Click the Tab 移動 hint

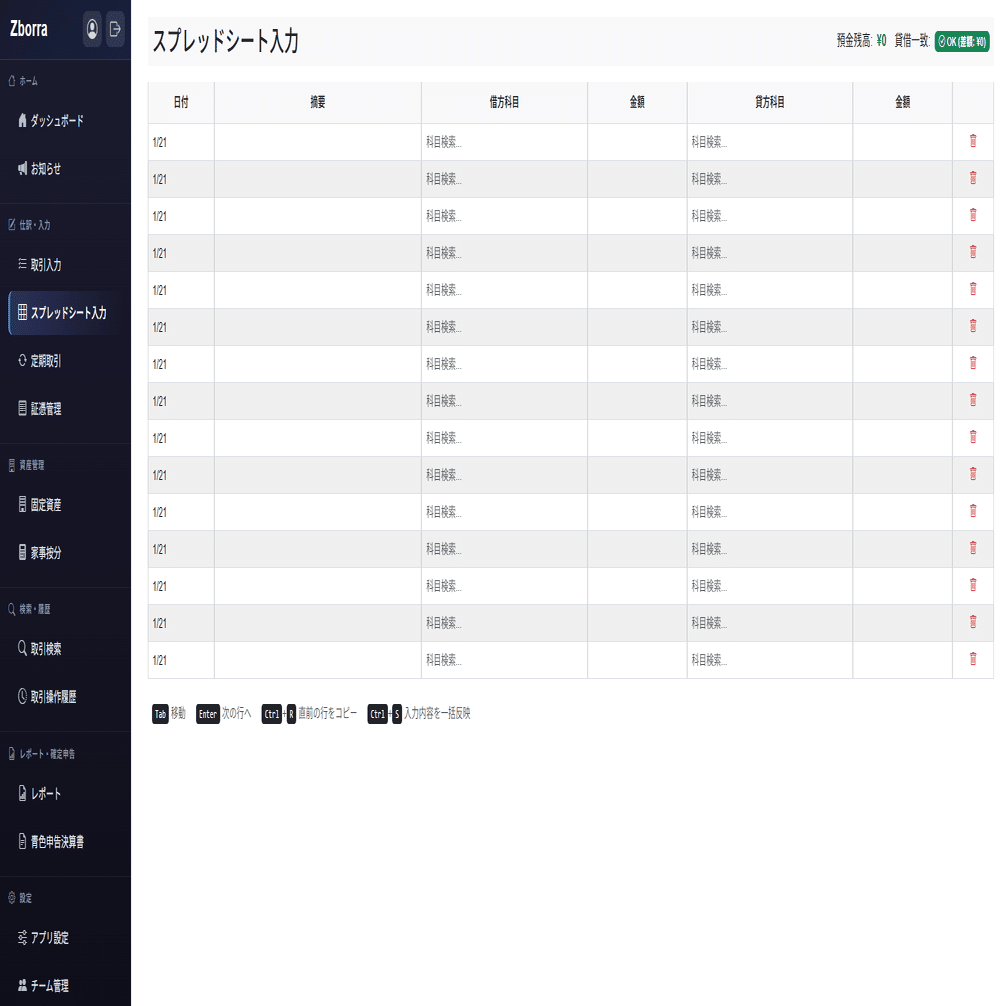pyautogui.click(x=169, y=713)
